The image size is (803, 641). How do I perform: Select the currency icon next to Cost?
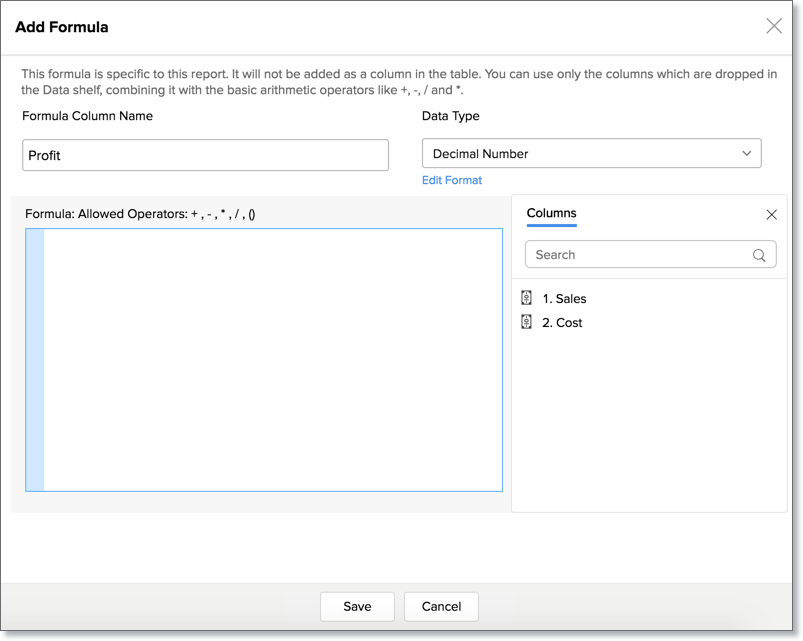[x=527, y=321]
